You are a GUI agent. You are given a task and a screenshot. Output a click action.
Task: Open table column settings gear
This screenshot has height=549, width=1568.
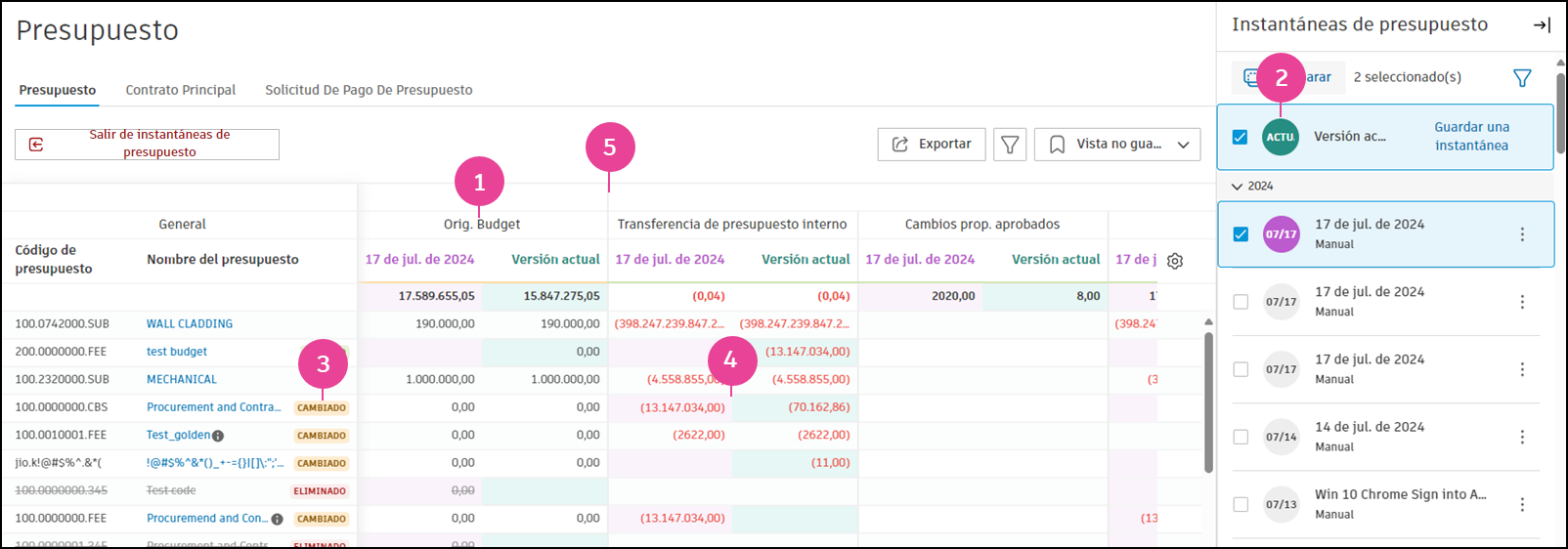pos(1175,261)
